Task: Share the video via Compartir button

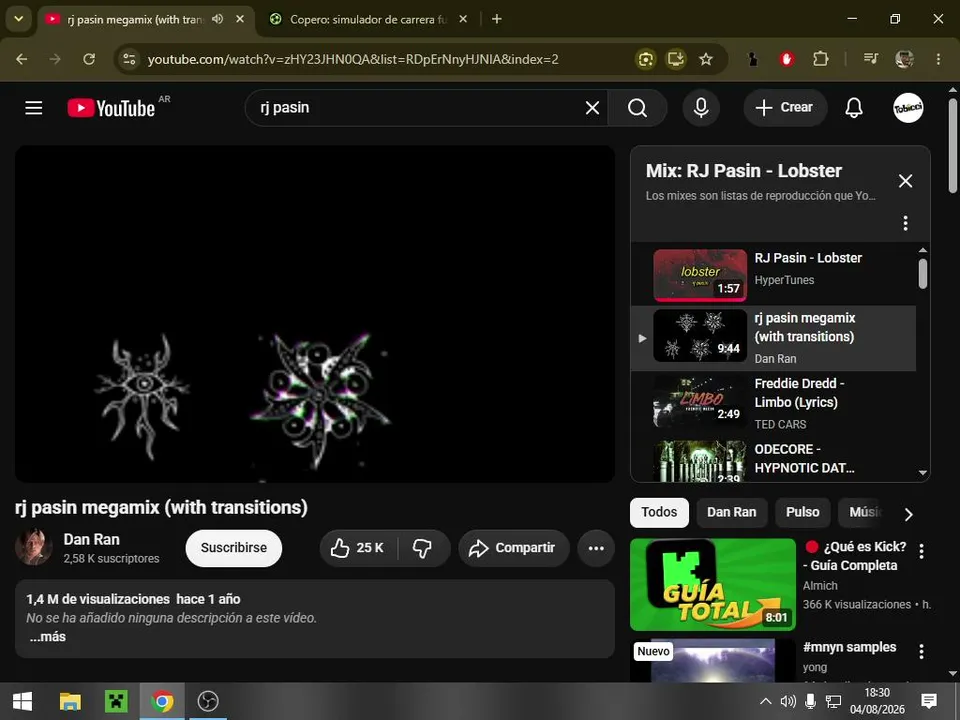Action: point(513,548)
